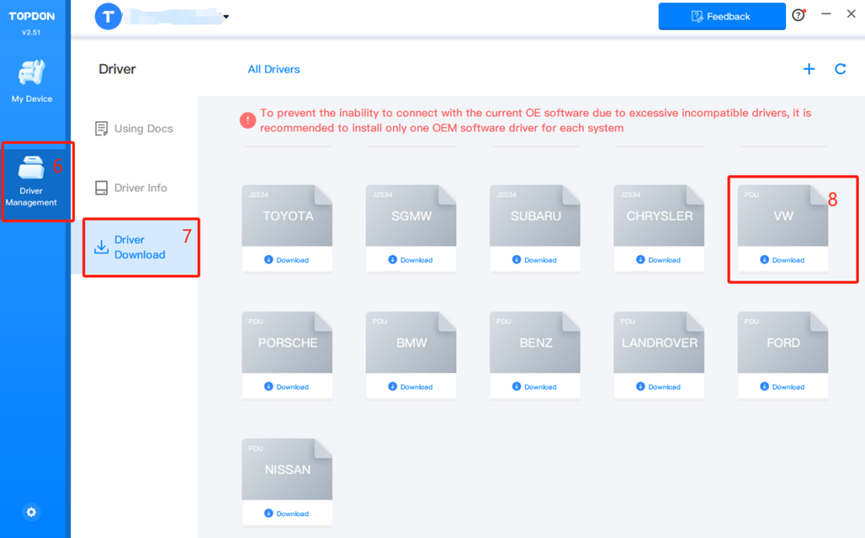Click the round T account avatar
The width and height of the screenshot is (865, 538).
point(108,17)
